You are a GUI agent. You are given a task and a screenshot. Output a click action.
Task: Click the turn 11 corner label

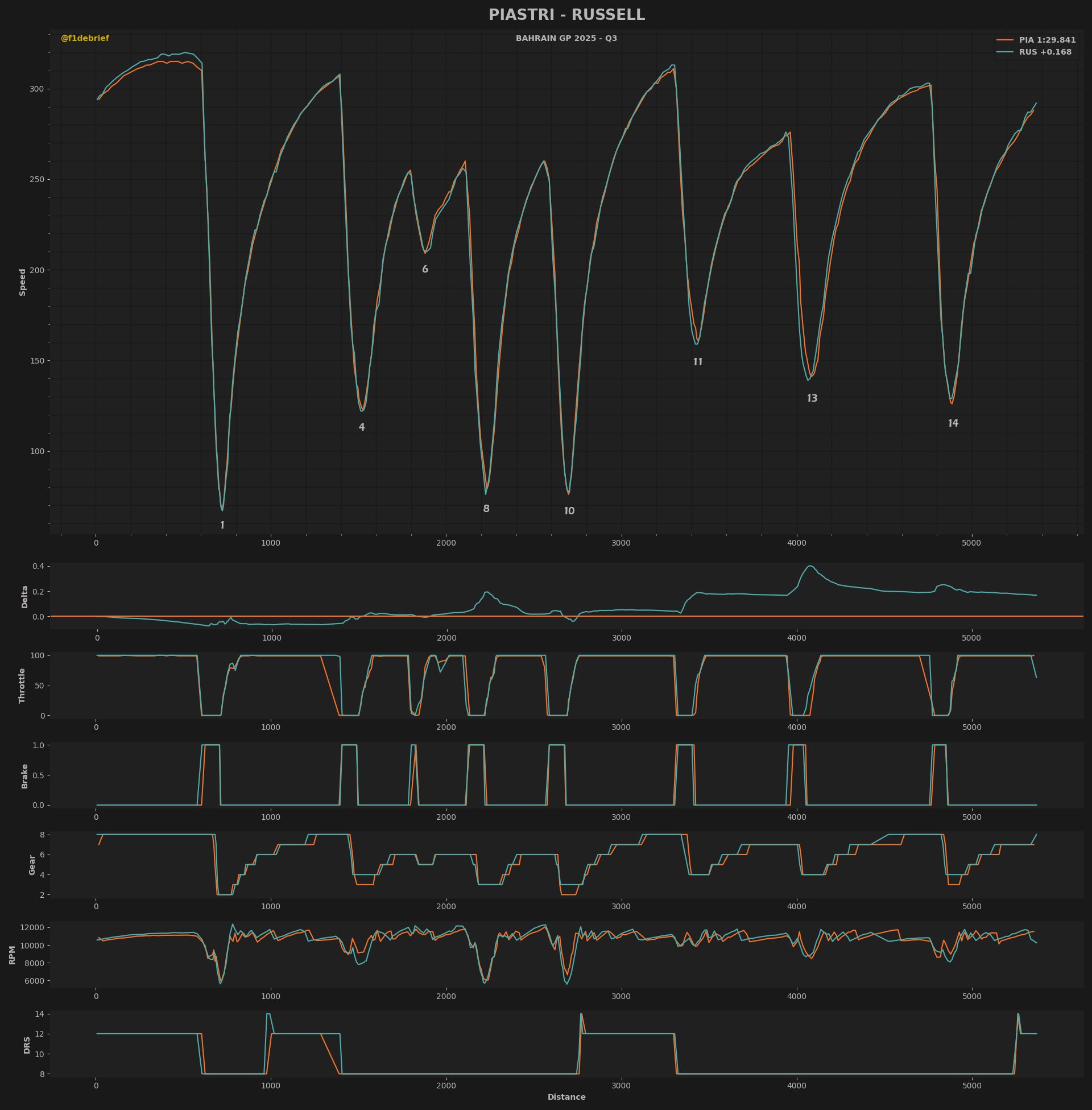(697, 362)
